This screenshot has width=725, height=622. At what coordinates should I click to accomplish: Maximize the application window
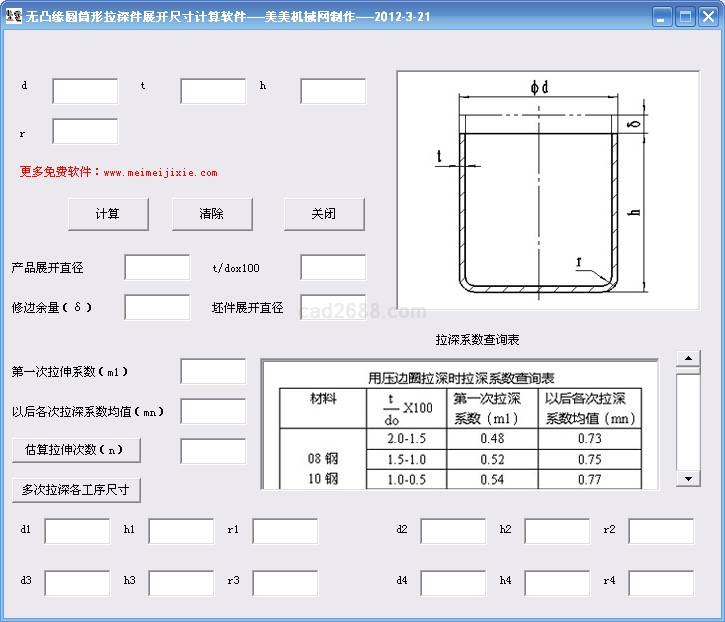[x=685, y=16]
